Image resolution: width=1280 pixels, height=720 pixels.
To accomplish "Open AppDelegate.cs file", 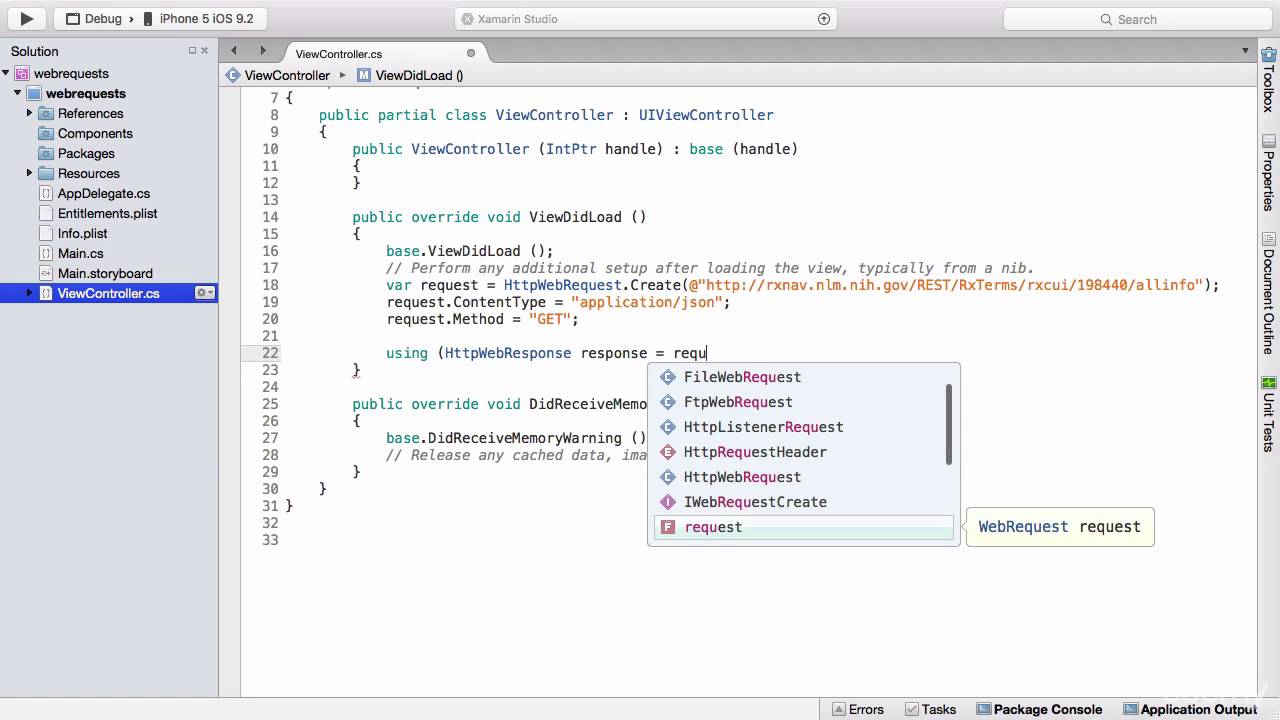I will click(x=104, y=193).
